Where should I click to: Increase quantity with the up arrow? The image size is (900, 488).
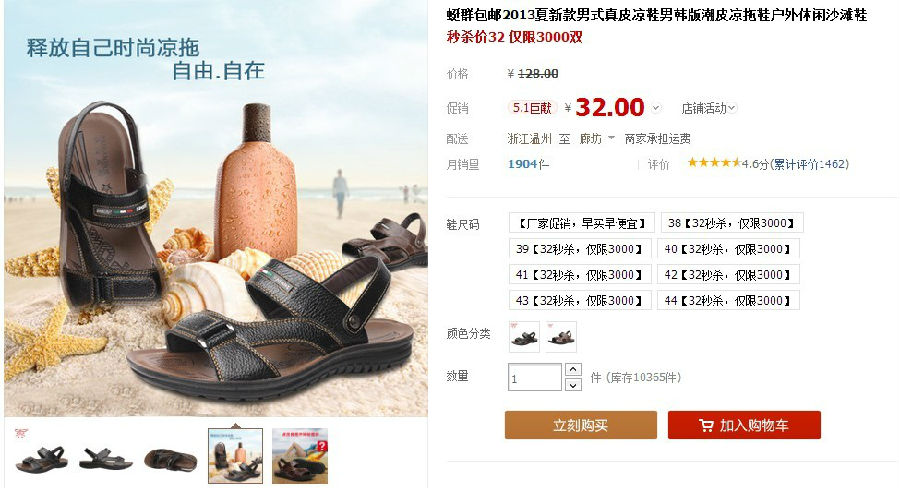[573, 369]
